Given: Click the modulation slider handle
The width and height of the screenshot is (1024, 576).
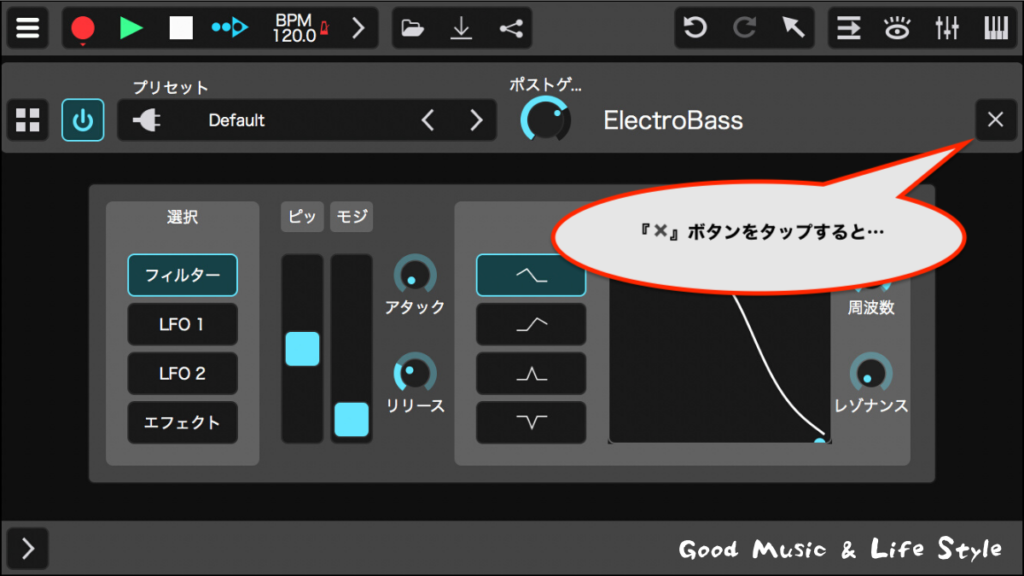Looking at the screenshot, I should (351, 419).
